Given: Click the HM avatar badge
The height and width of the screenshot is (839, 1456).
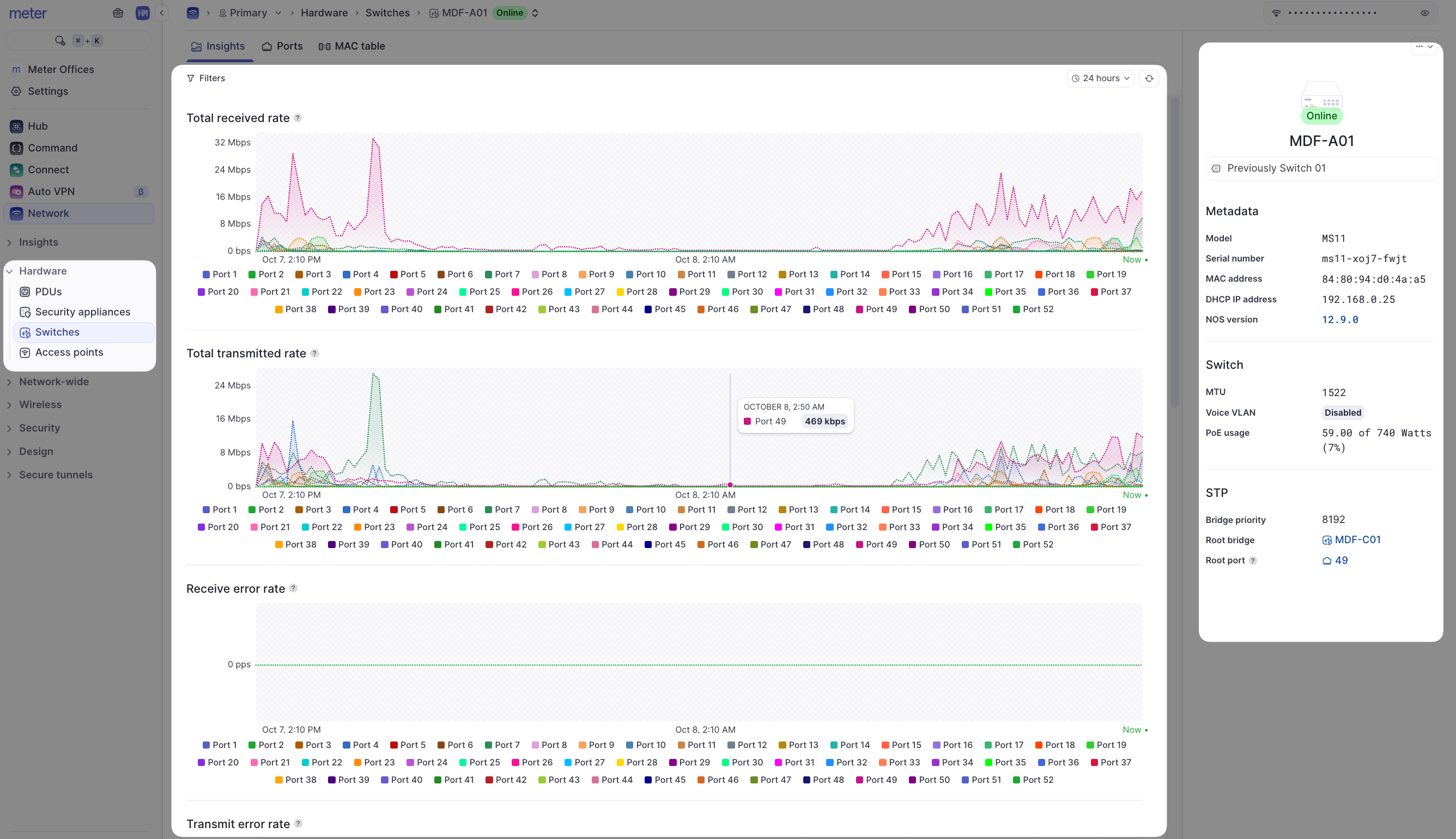Looking at the screenshot, I should click(x=142, y=13).
